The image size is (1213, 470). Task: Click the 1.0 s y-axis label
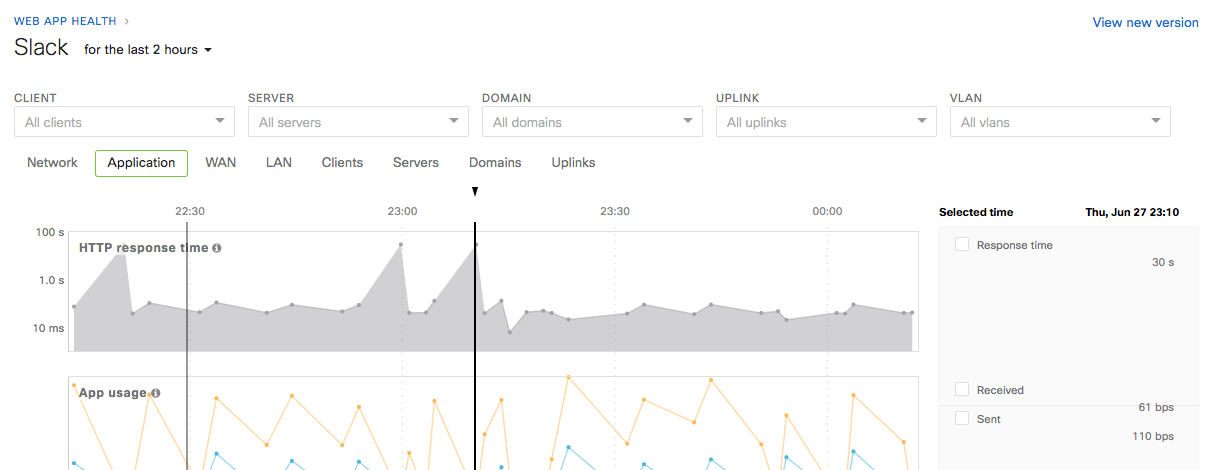(52, 280)
